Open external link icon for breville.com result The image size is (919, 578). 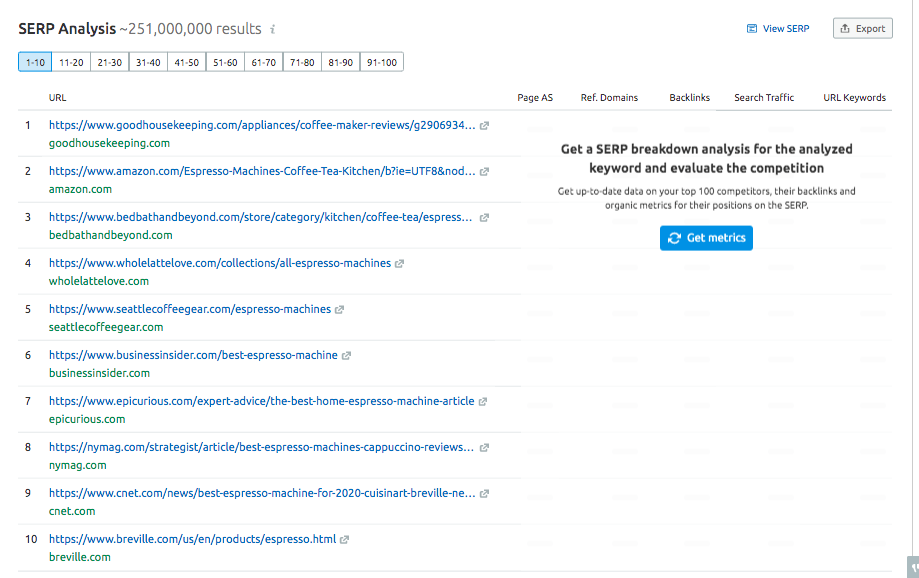[x=345, y=540]
